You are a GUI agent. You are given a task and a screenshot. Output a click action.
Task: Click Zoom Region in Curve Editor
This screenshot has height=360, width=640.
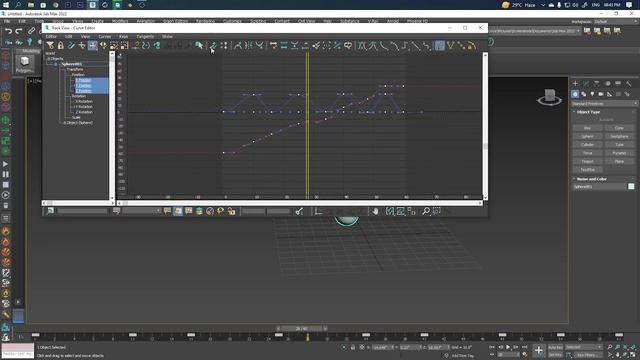click(x=436, y=211)
